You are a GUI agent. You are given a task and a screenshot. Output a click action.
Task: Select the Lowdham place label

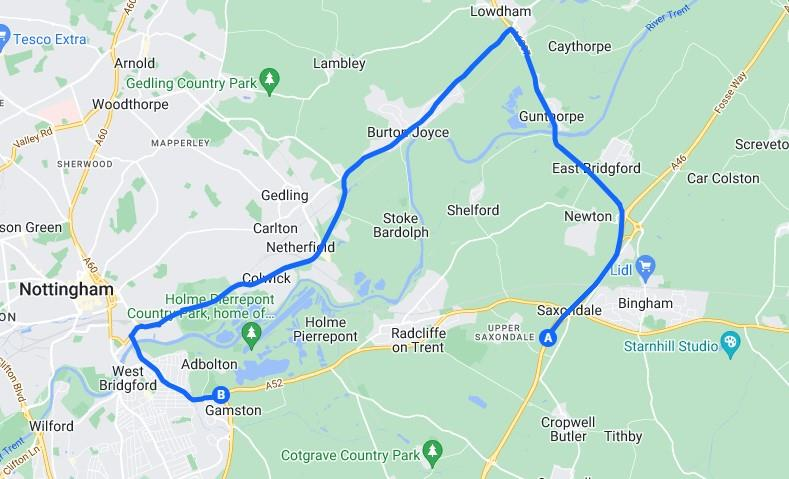tap(500, 11)
